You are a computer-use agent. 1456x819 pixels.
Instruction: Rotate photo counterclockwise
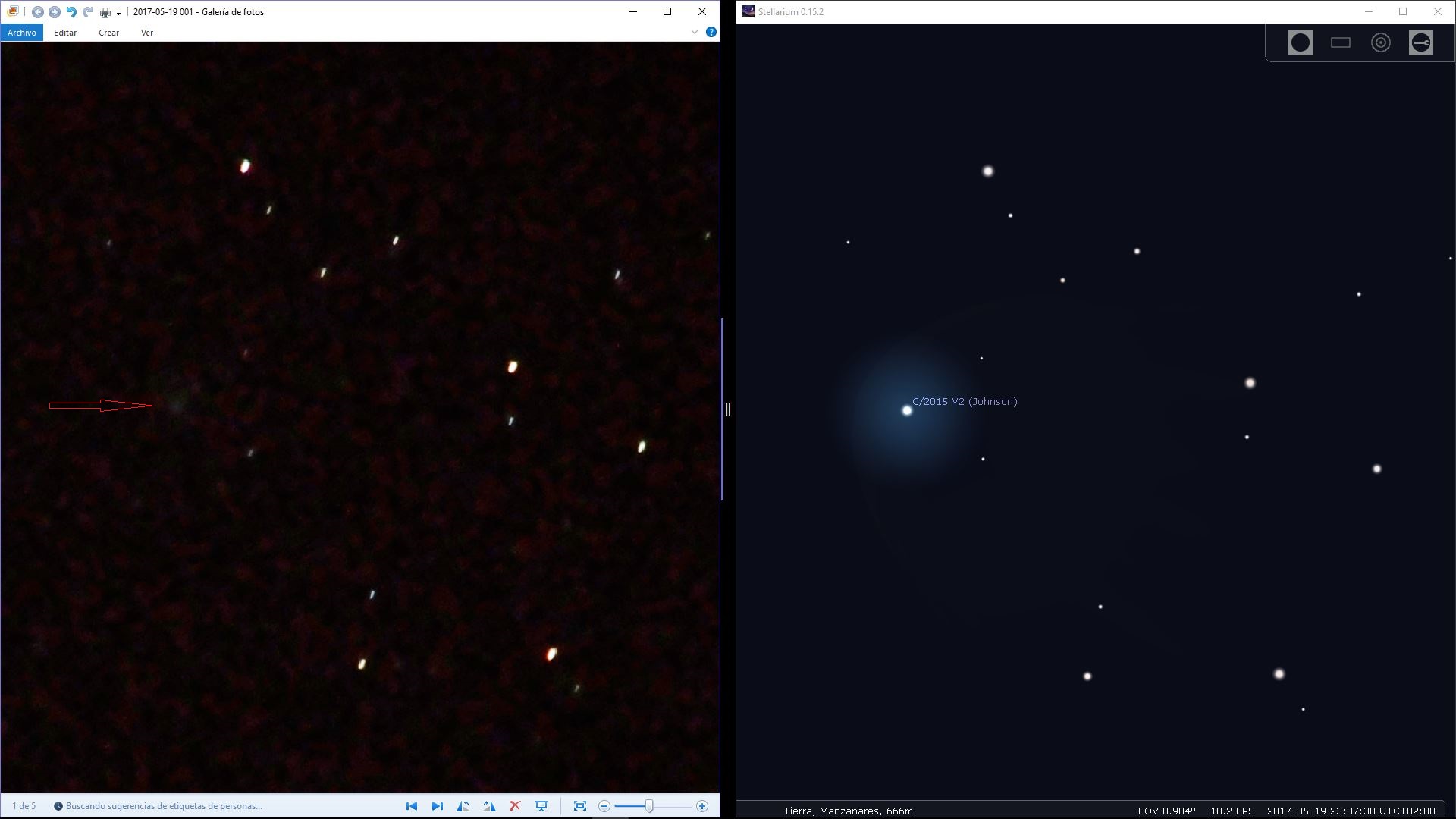463,806
